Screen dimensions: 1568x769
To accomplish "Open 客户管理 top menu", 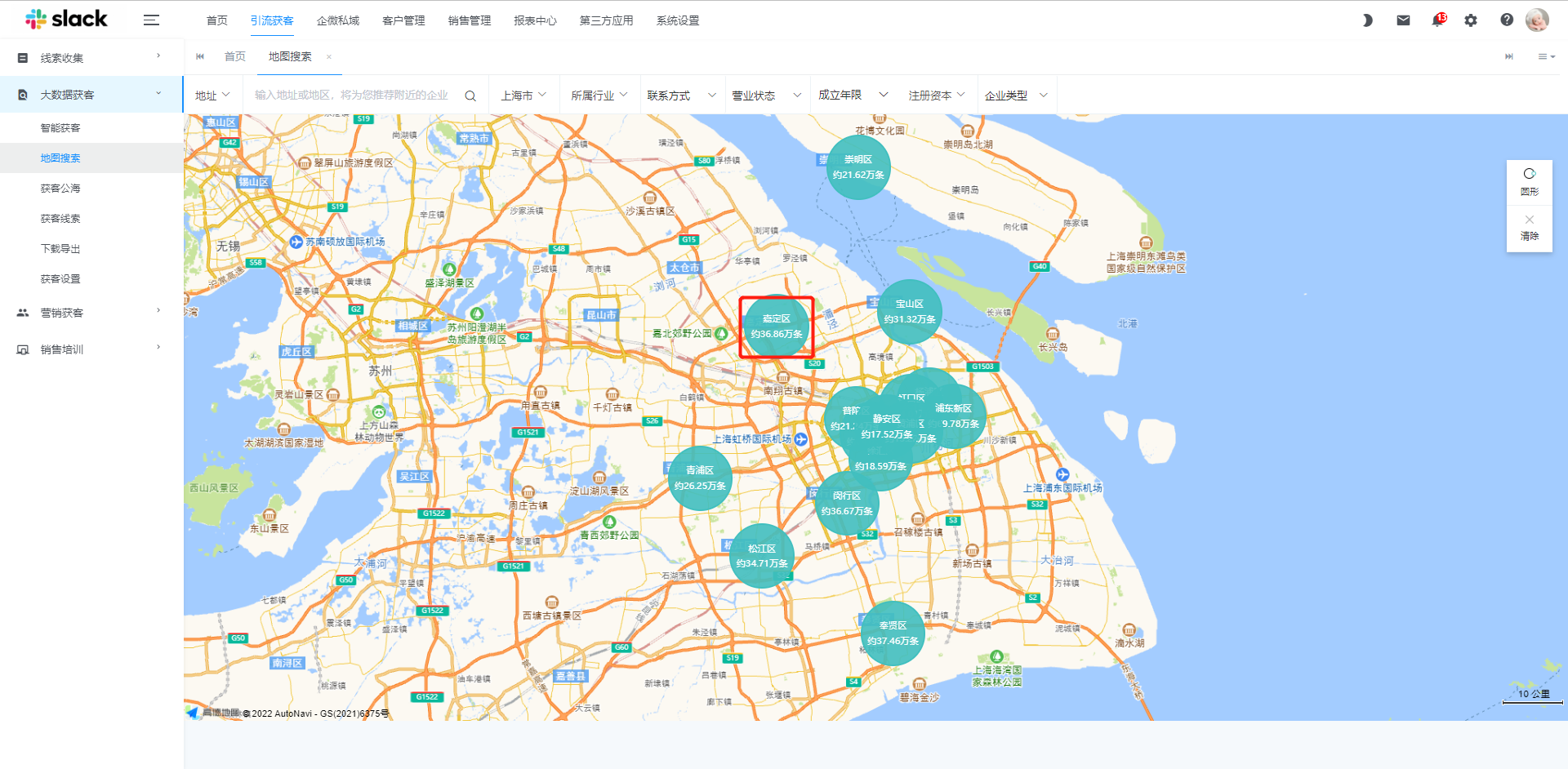I will (403, 20).
